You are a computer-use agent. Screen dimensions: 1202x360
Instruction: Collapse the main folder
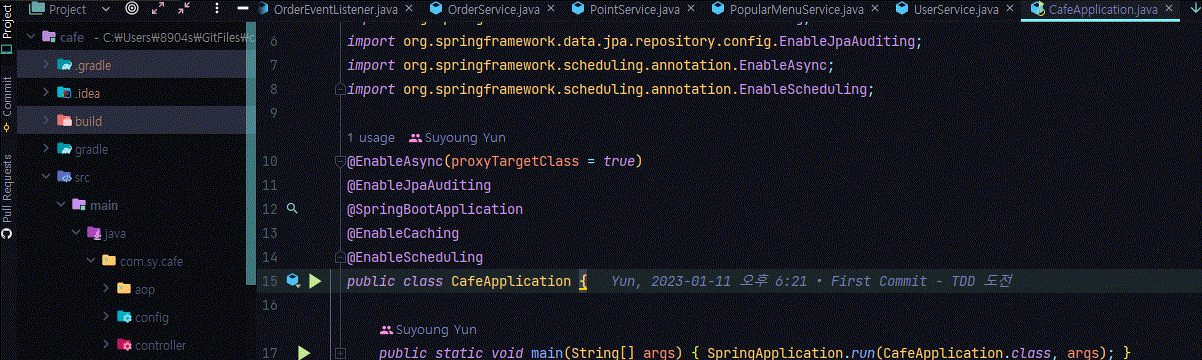click(60, 205)
